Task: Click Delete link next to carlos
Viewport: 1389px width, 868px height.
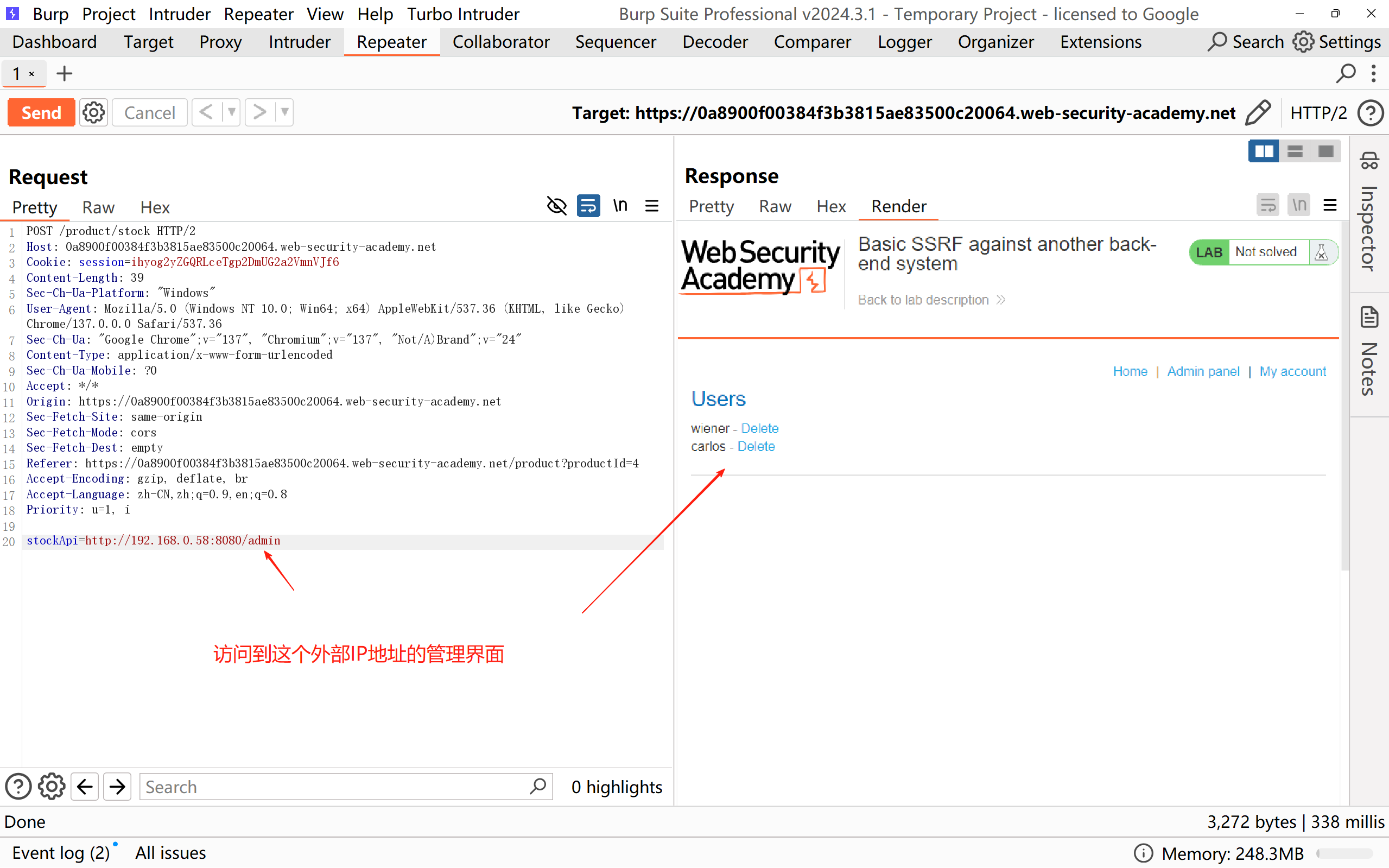Action: coord(756,447)
